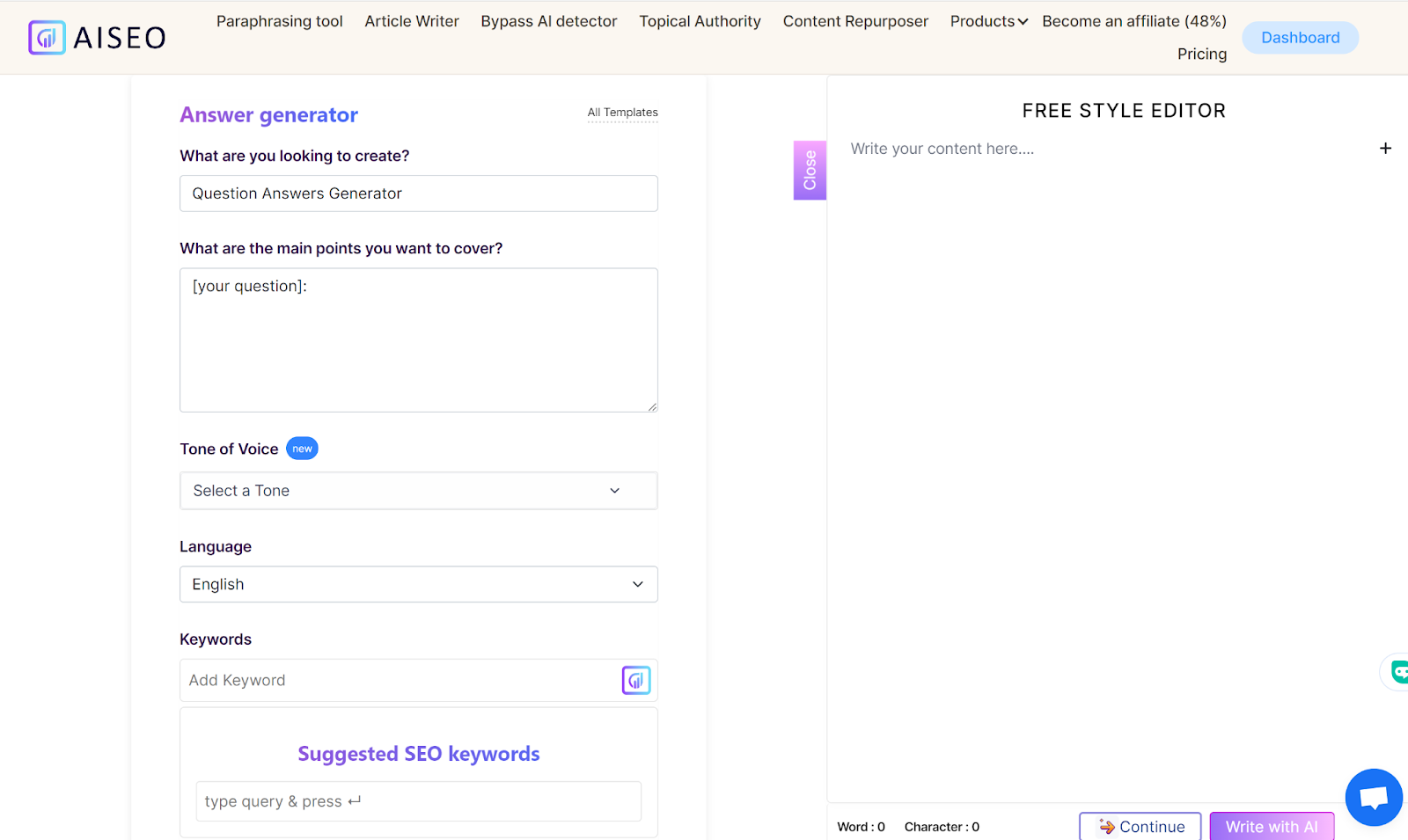Image resolution: width=1408 pixels, height=840 pixels.
Task: Click the AISEO logo icon
Action: [47, 38]
